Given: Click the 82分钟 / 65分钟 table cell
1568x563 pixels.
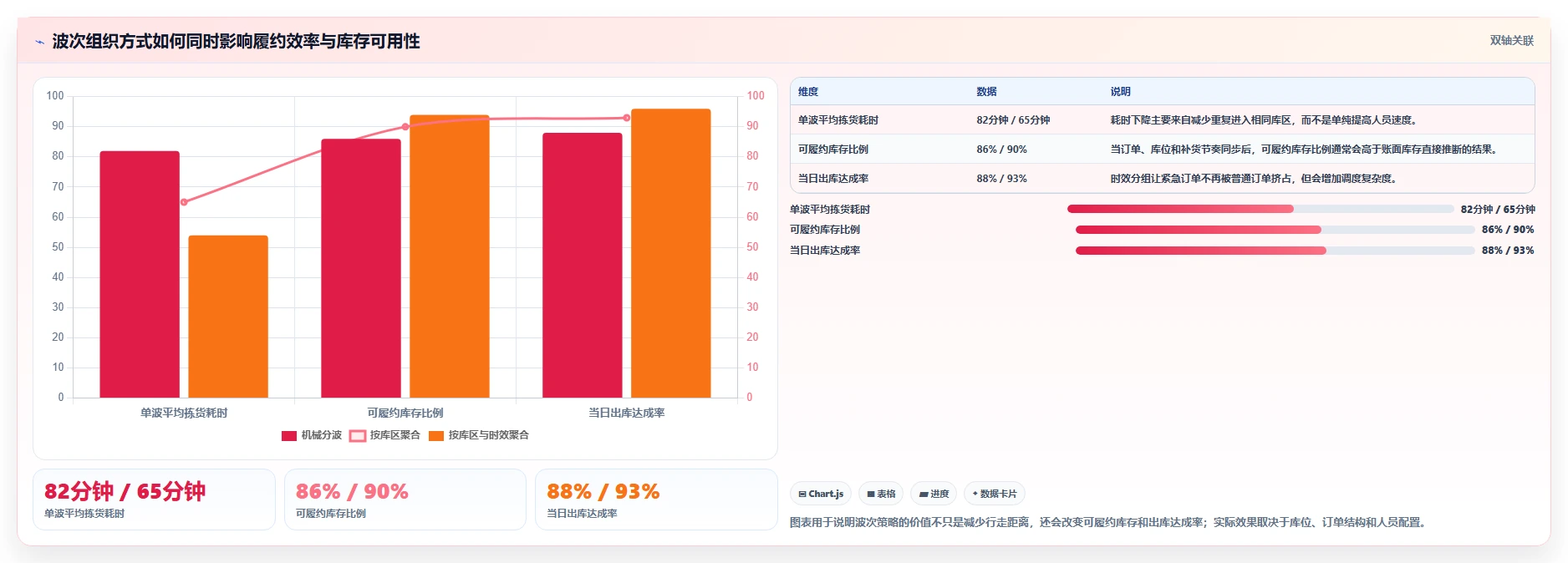Looking at the screenshot, I should [x=1013, y=120].
